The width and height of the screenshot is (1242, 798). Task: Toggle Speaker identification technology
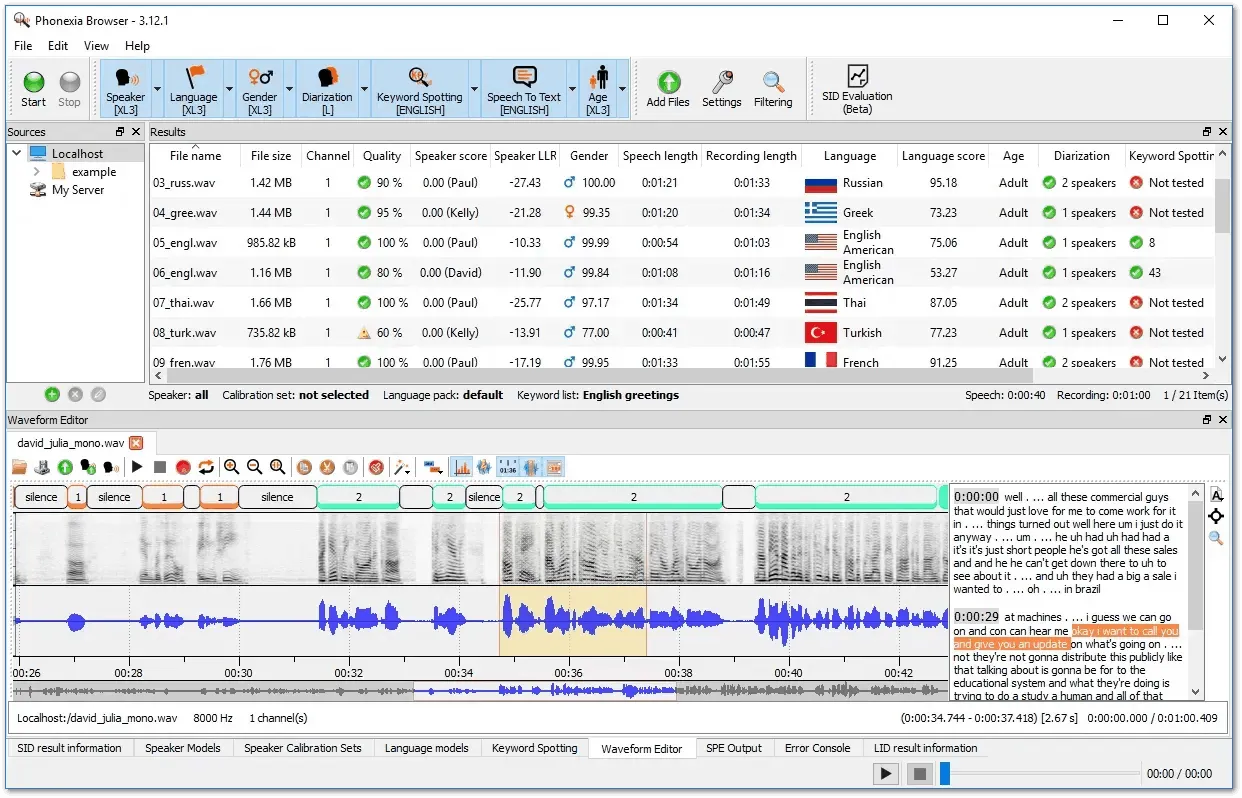(x=126, y=88)
